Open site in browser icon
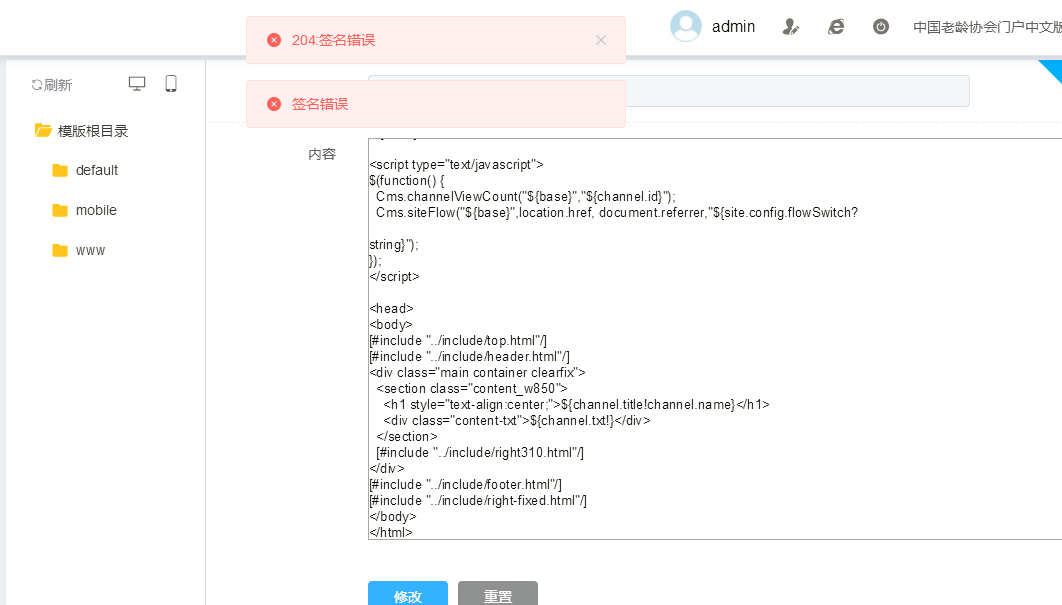 pyautogui.click(x=836, y=26)
